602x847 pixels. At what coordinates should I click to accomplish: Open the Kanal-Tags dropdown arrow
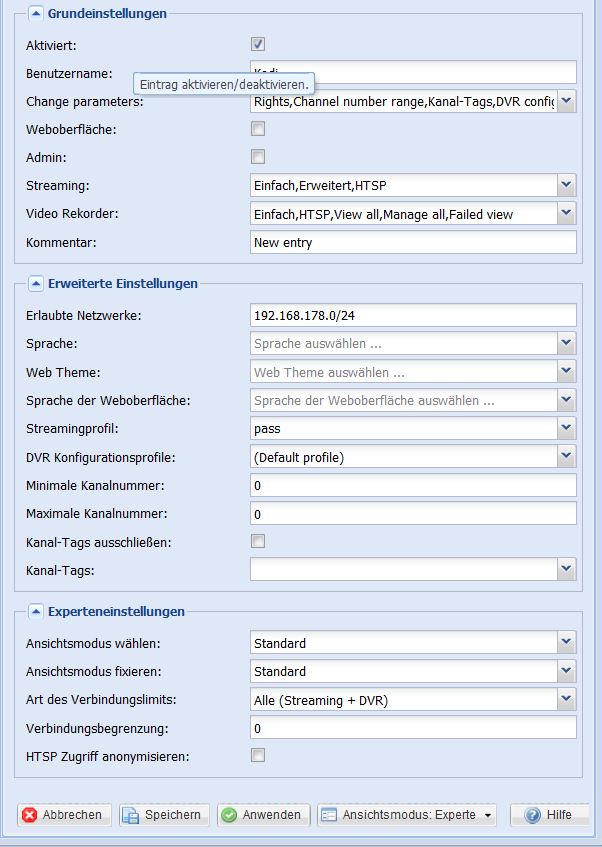(x=566, y=569)
